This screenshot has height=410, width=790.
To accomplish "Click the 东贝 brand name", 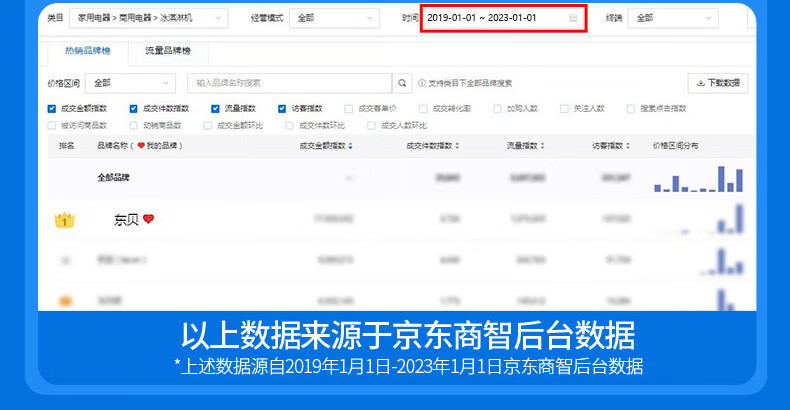I will 126,220.
